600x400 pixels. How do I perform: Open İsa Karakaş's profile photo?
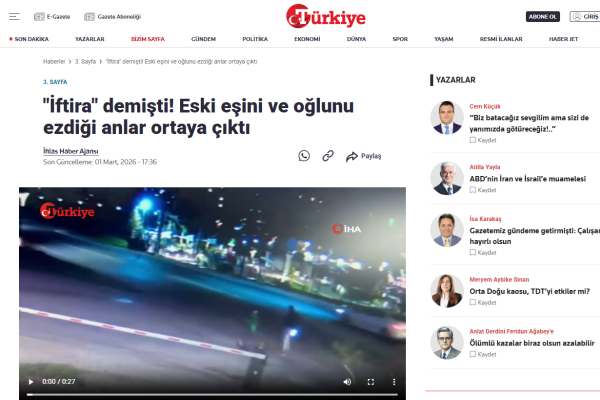coord(447,230)
